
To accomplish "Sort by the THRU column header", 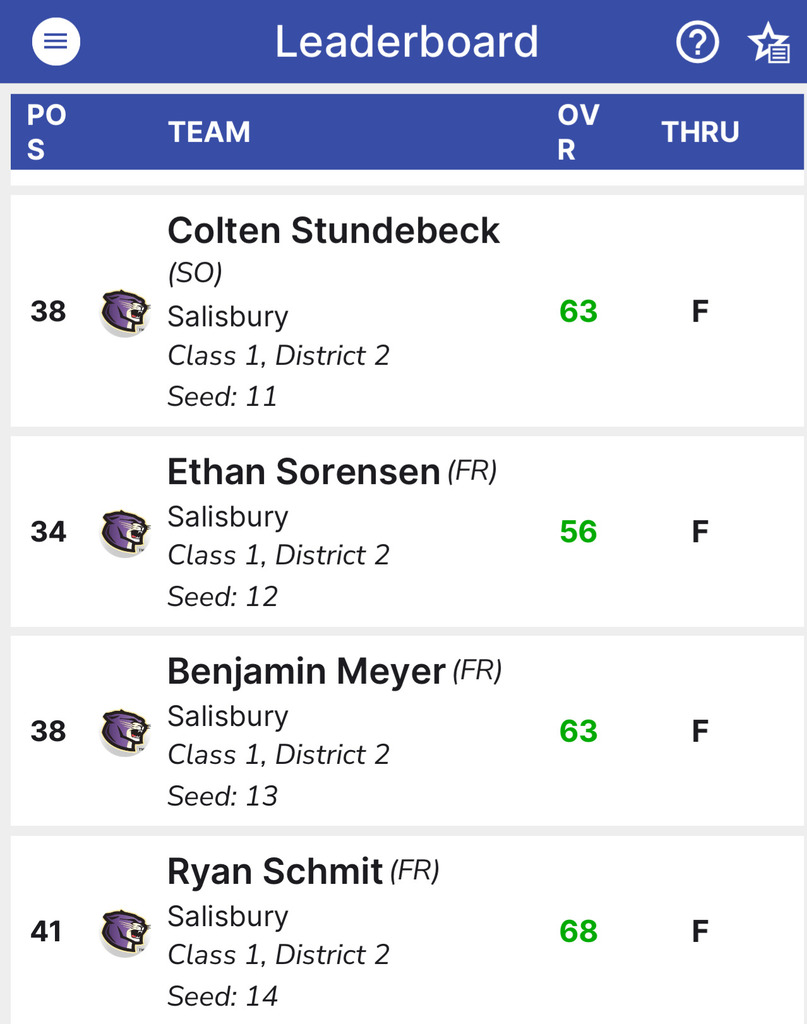I will tap(700, 132).
